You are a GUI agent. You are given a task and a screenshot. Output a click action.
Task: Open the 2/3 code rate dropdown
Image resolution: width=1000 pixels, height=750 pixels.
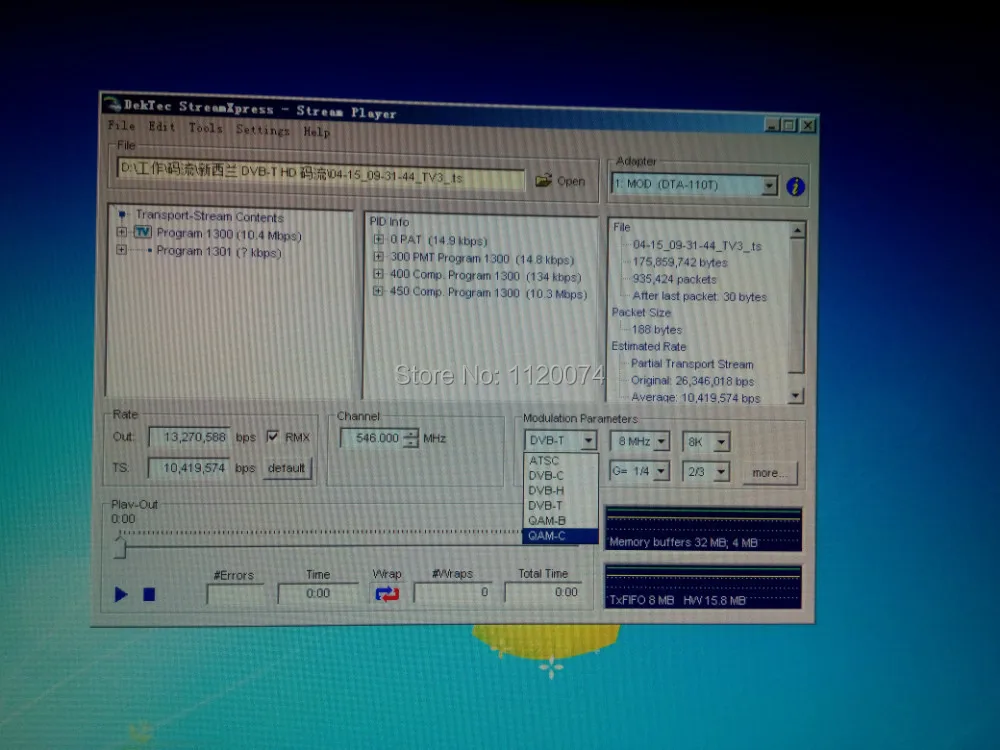click(x=721, y=472)
